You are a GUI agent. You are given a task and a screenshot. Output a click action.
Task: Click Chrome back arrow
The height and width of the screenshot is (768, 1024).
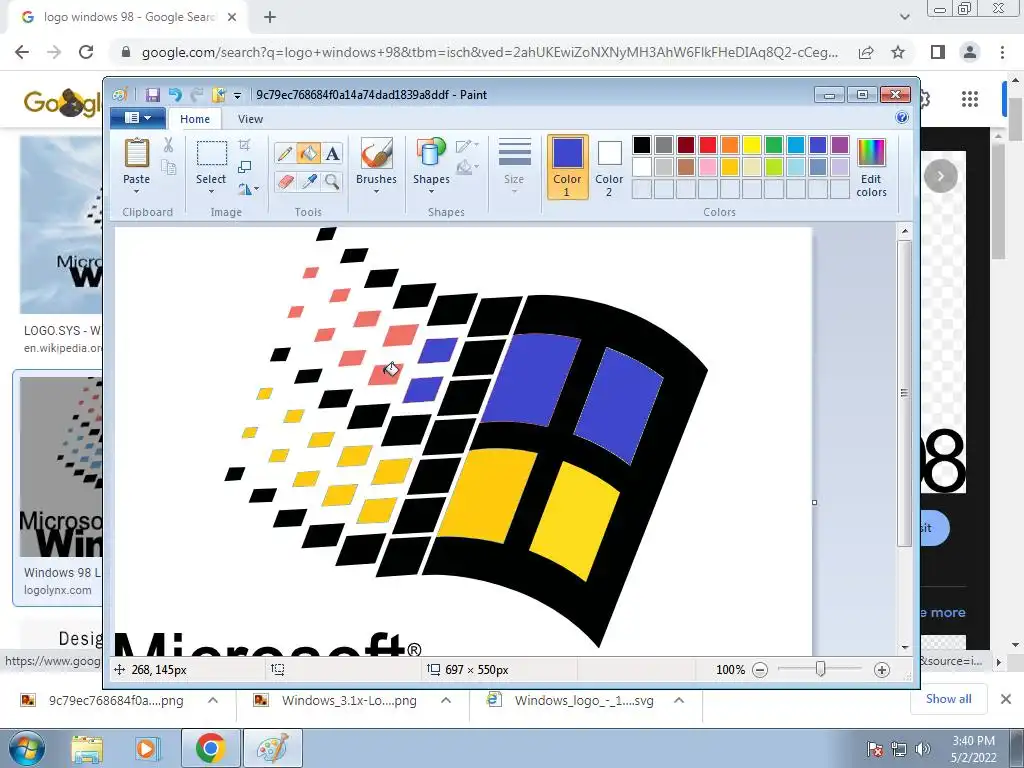click(x=22, y=52)
